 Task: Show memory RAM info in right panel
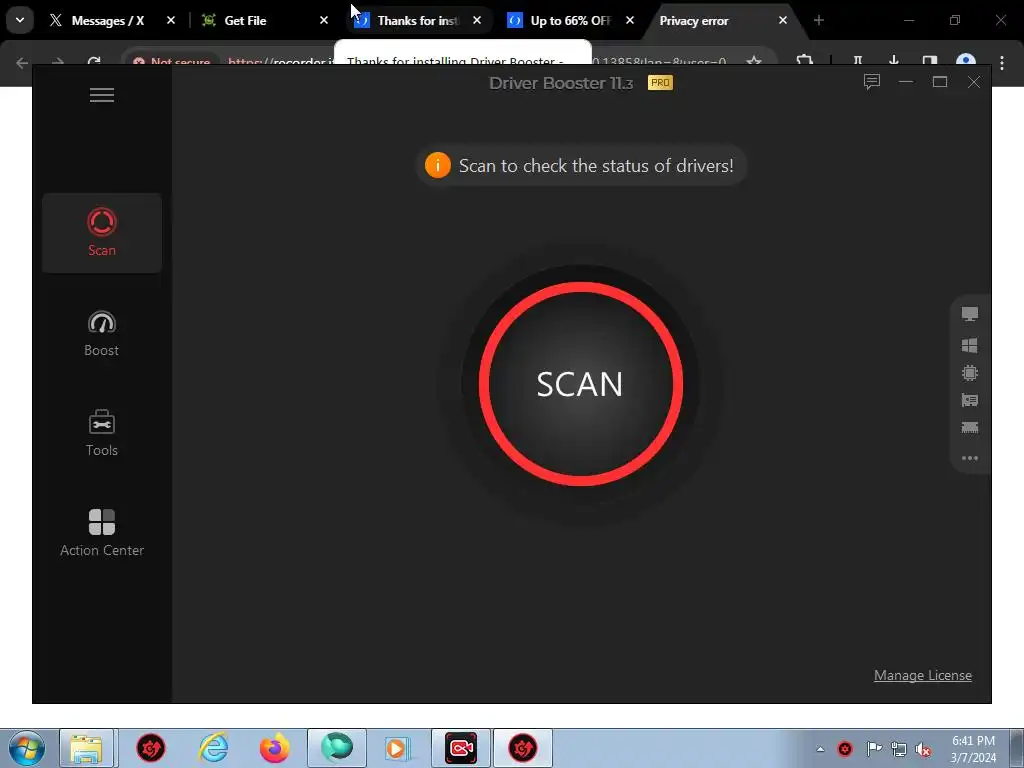[970, 428]
